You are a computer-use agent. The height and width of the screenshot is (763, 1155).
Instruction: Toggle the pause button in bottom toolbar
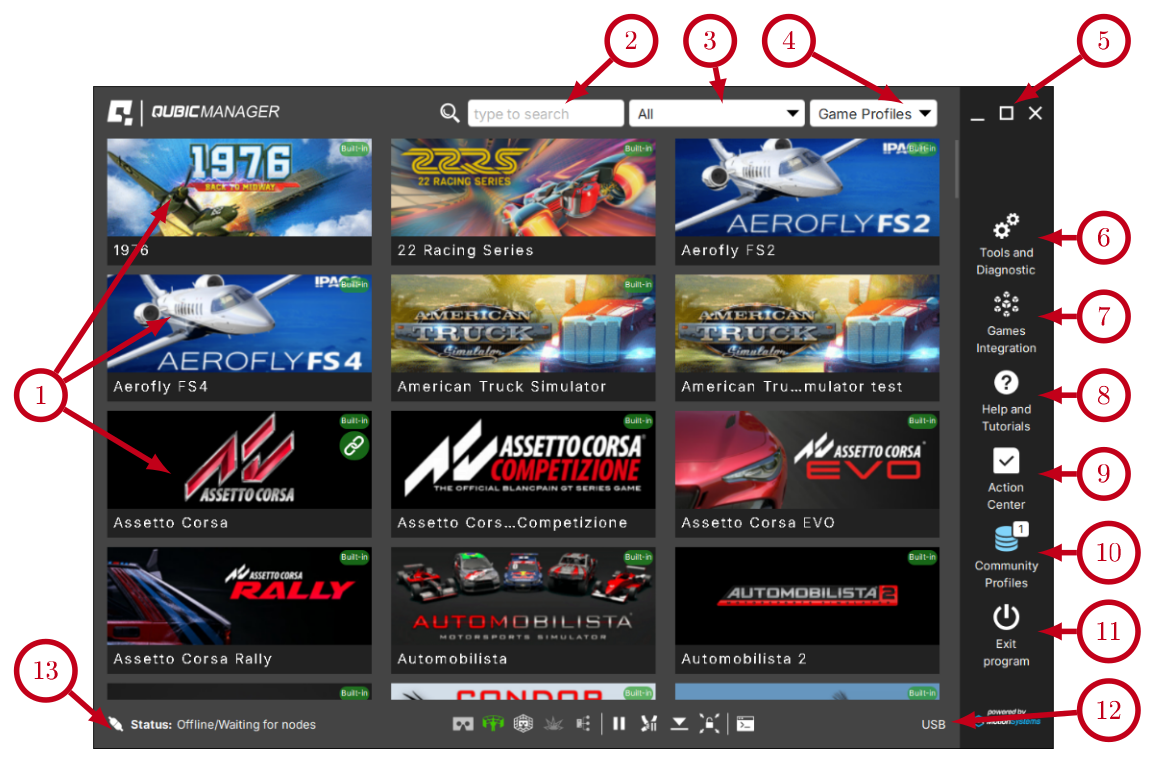(619, 724)
